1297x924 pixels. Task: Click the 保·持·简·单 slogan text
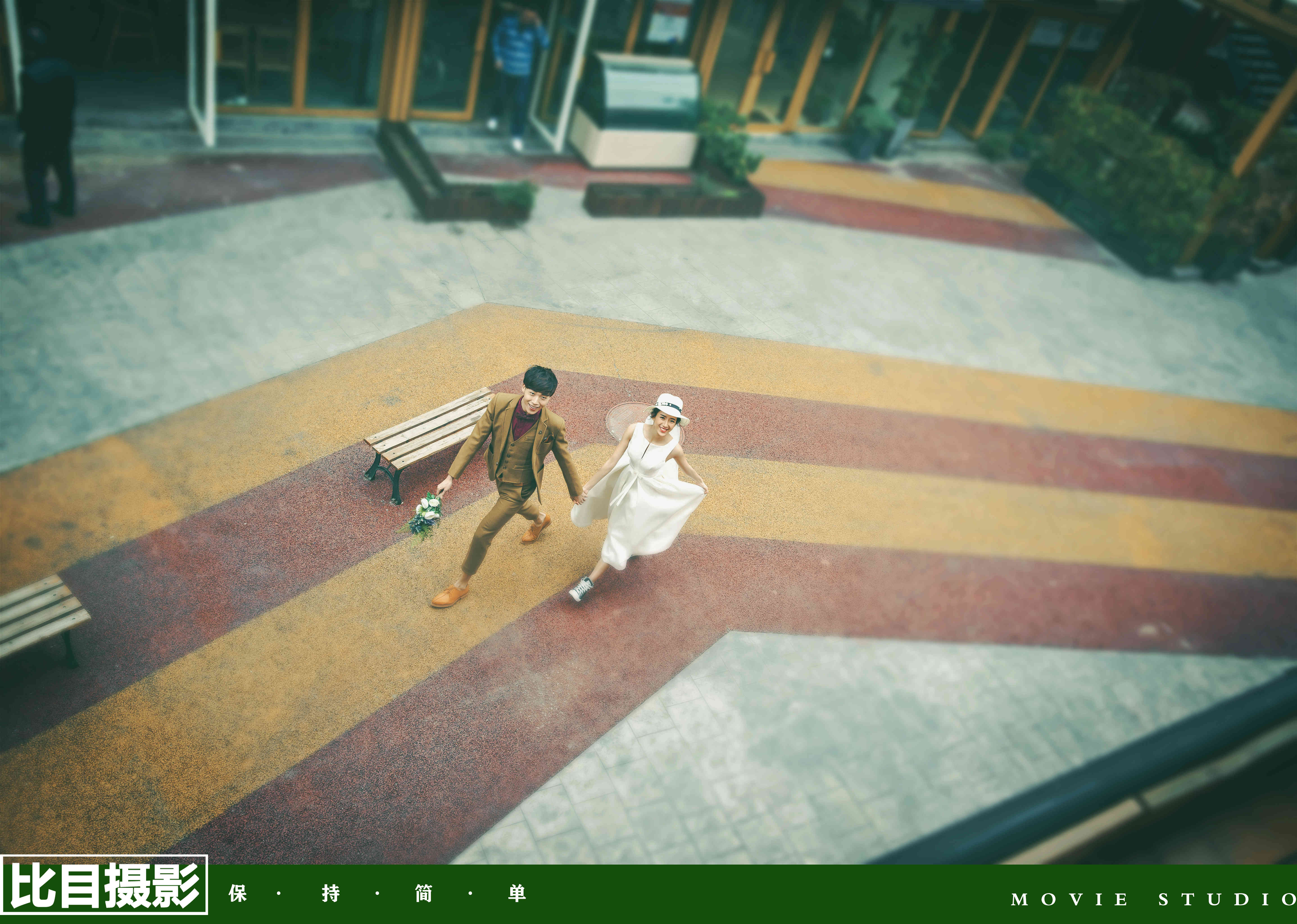[377, 893]
